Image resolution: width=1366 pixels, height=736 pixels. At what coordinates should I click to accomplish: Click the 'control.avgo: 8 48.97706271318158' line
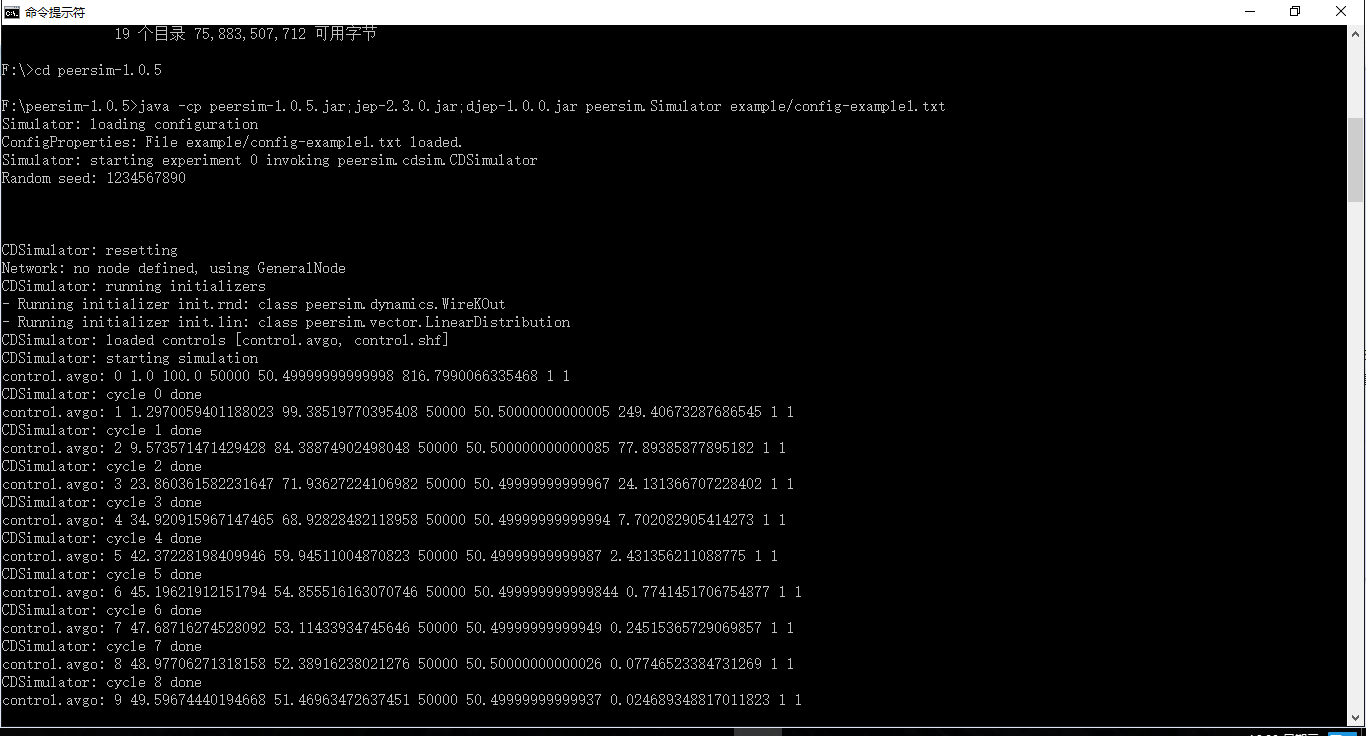tap(397, 664)
